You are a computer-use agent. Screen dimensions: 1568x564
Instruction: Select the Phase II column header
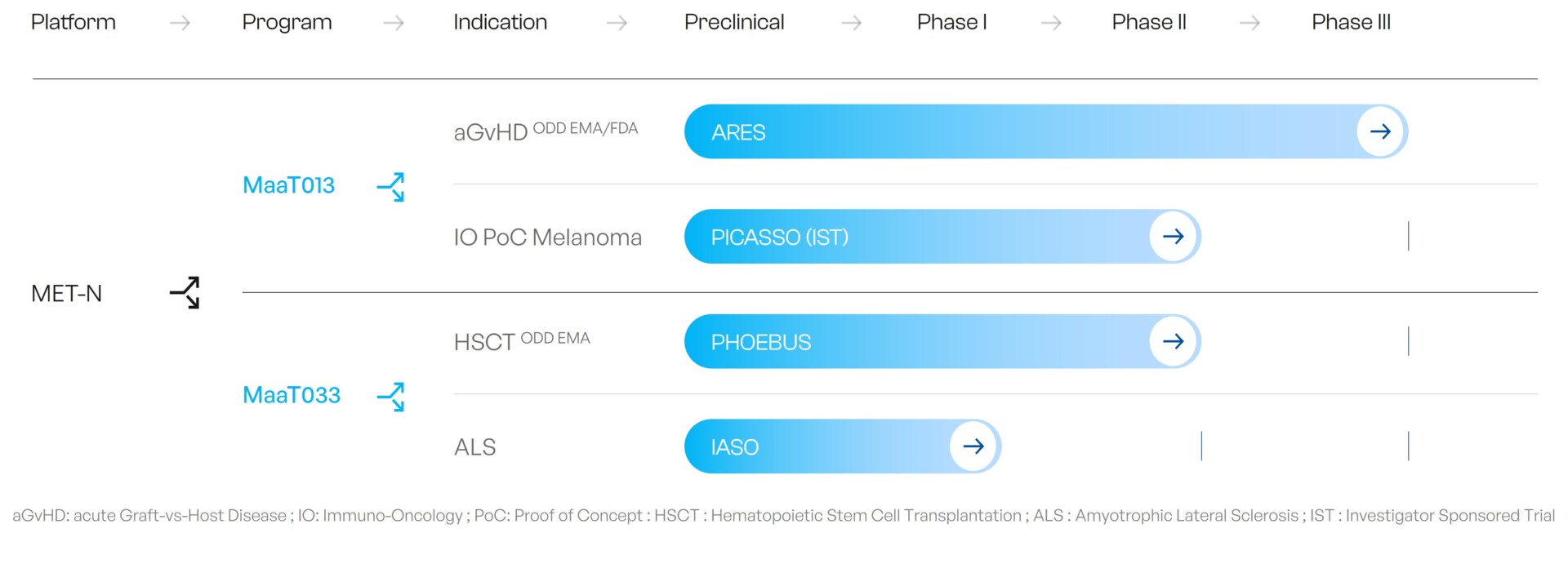coord(1149,22)
